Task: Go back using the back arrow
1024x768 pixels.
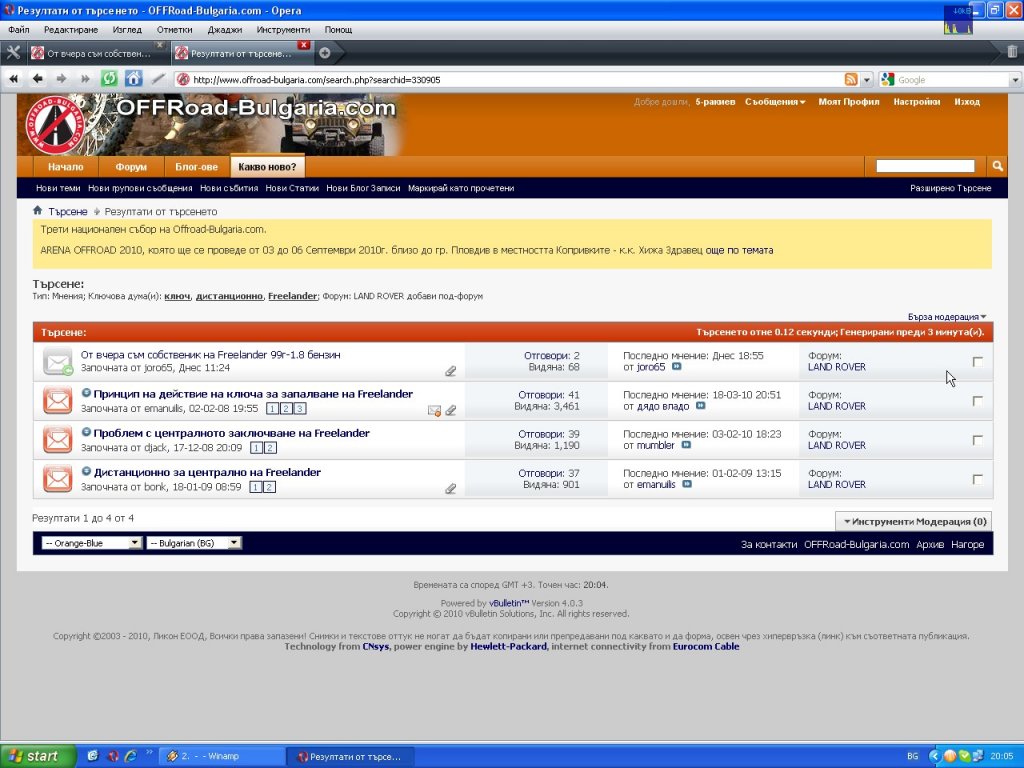Action: [x=37, y=79]
